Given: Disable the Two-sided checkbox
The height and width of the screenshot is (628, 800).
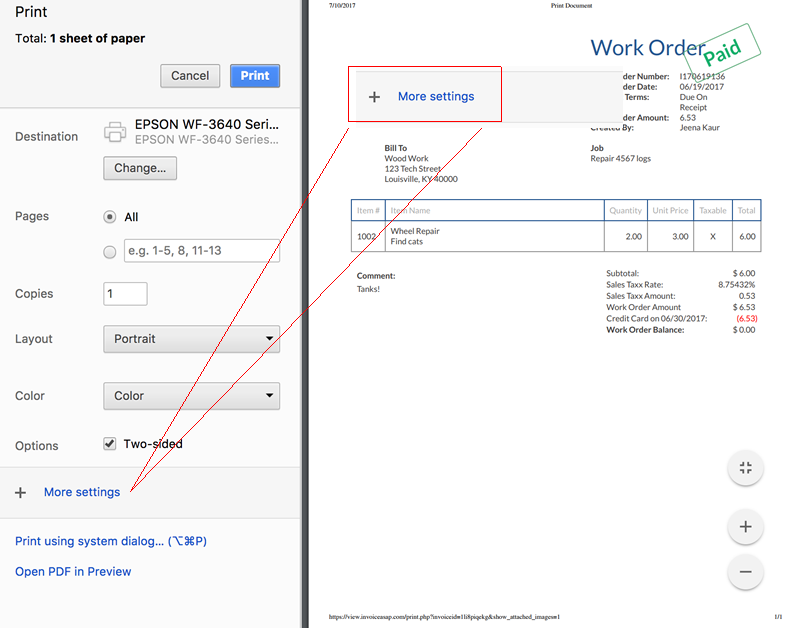Looking at the screenshot, I should click(110, 443).
